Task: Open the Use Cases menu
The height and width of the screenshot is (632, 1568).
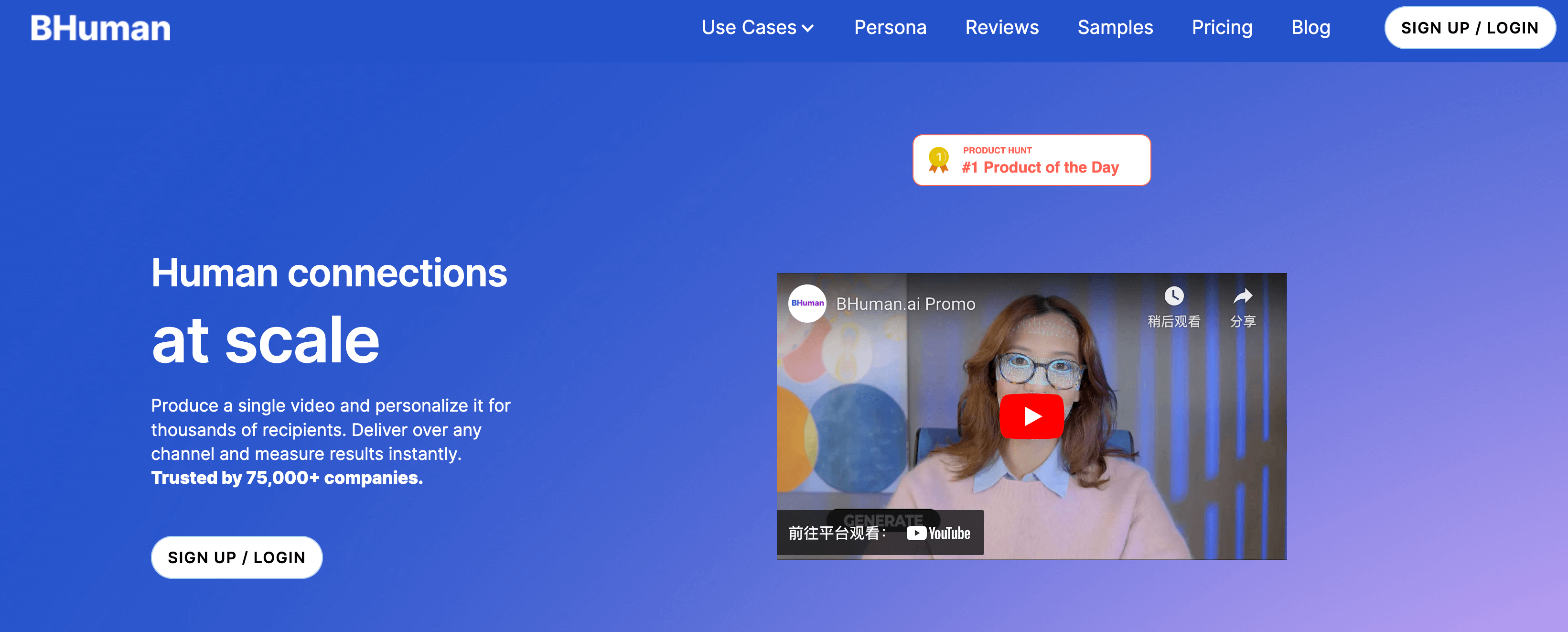Action: [x=748, y=27]
